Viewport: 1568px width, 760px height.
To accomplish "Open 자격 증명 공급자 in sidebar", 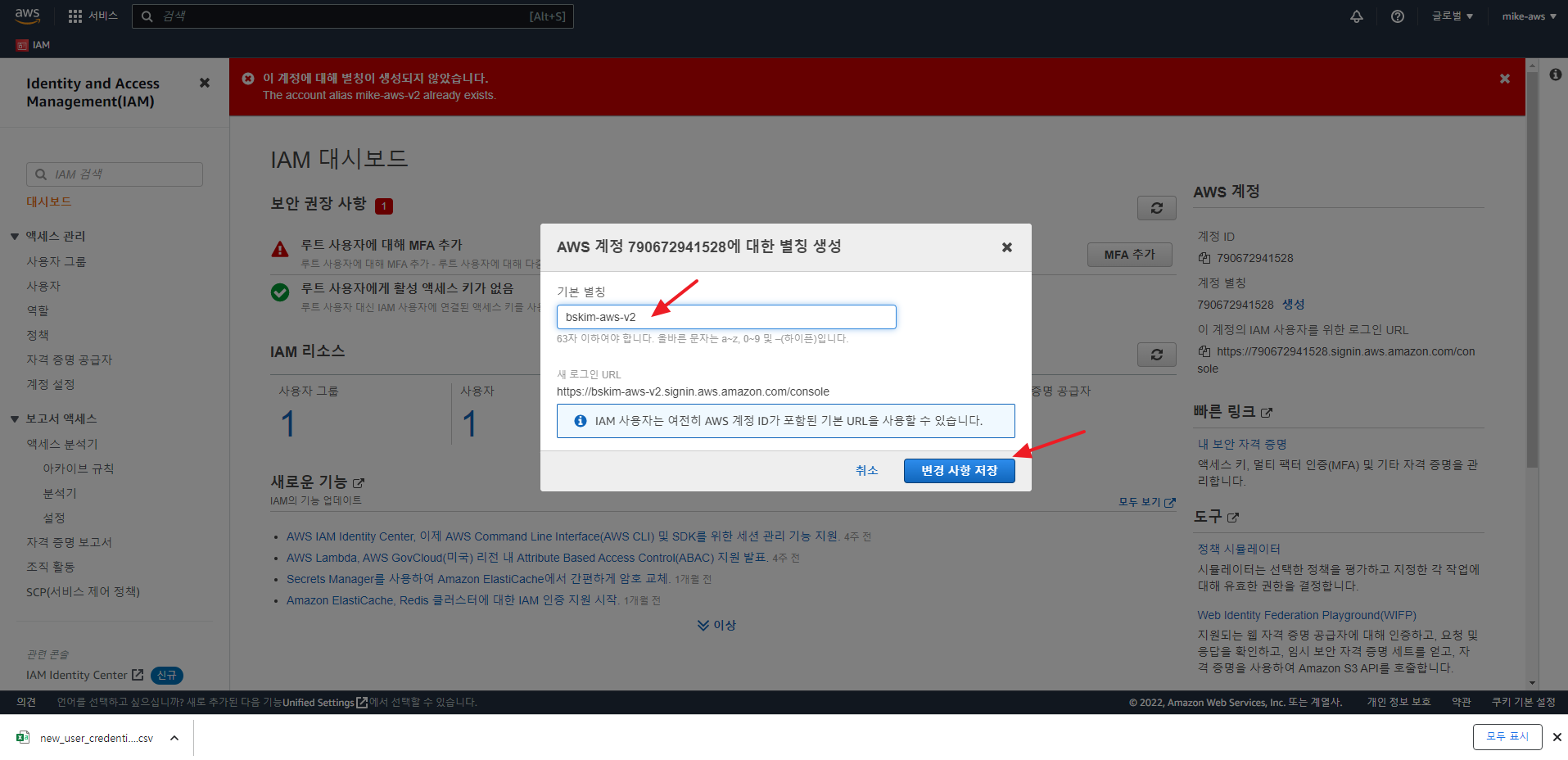I will (70, 360).
